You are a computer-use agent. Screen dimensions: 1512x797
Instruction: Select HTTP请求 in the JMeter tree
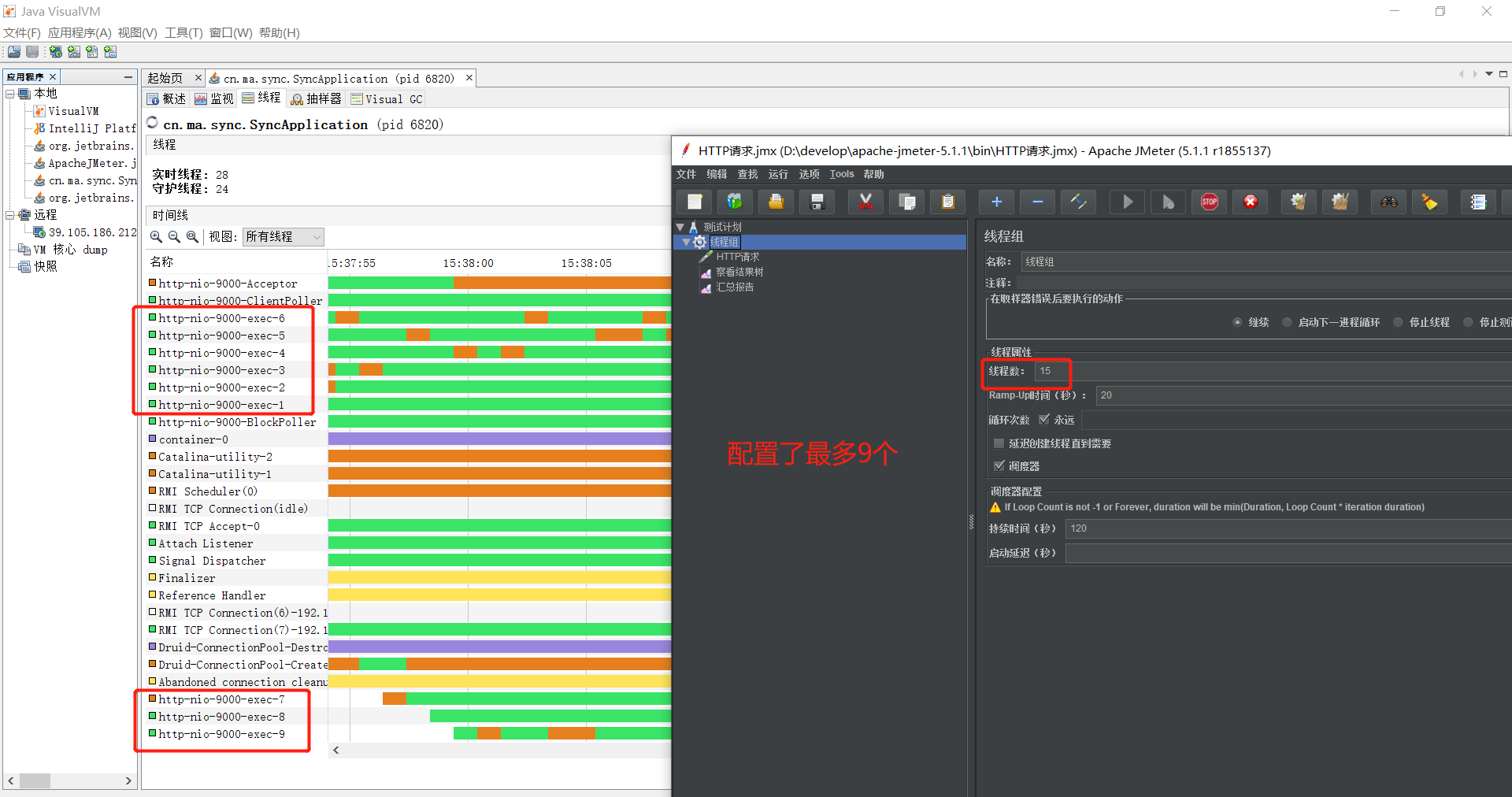pos(737,257)
